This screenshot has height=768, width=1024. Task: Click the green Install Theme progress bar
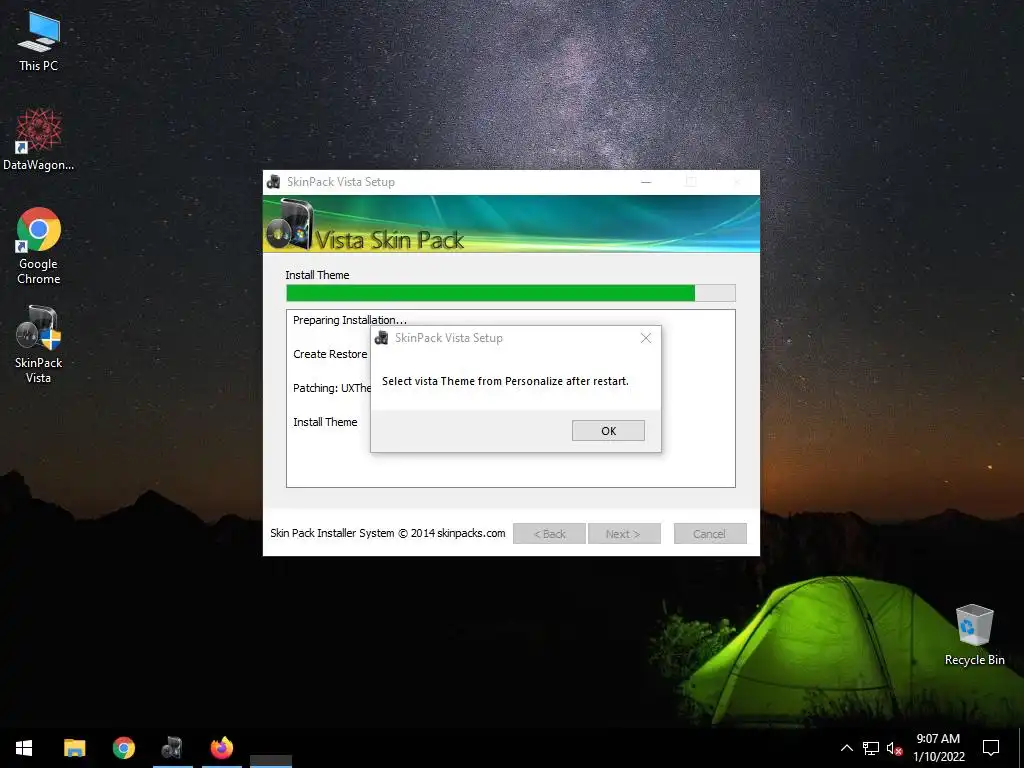(511, 293)
